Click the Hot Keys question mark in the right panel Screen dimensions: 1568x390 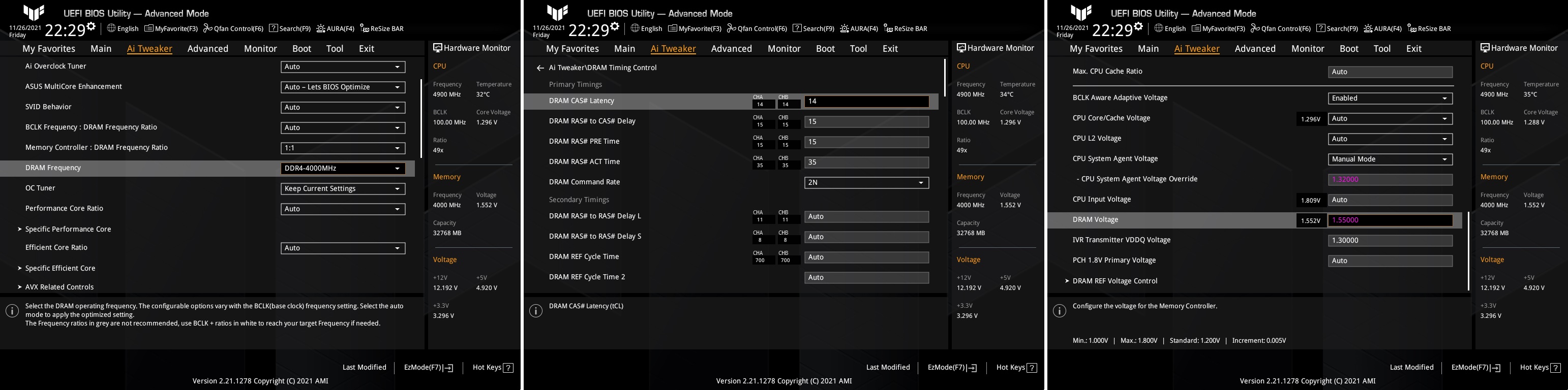[x=1555, y=368]
